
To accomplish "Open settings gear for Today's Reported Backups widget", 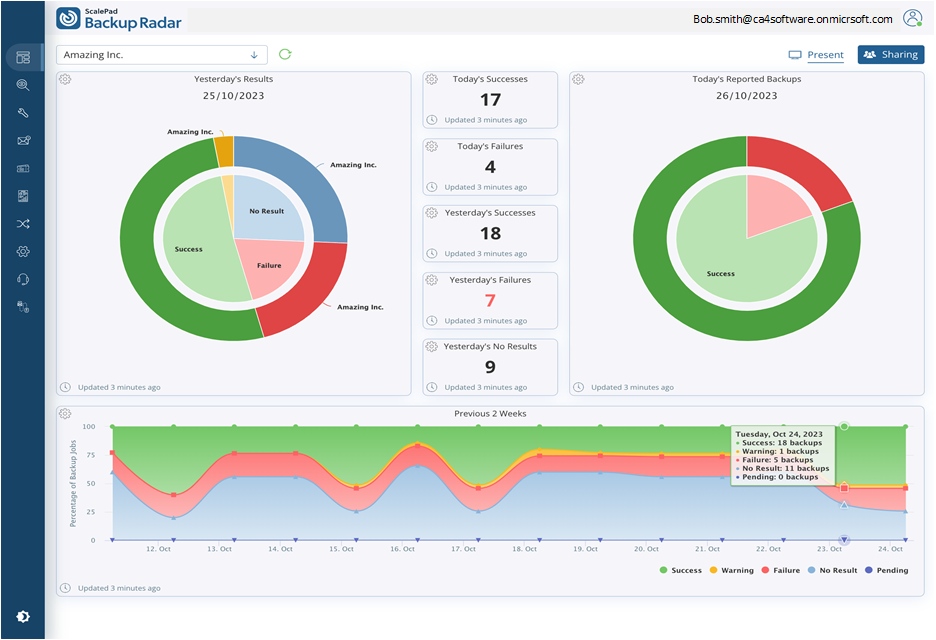I will [x=578, y=79].
